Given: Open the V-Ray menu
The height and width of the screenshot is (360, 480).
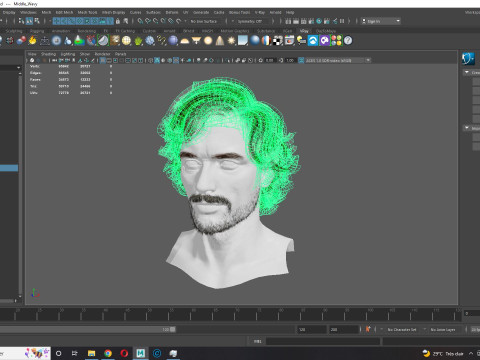Looking at the screenshot, I should pyautogui.click(x=260, y=12).
